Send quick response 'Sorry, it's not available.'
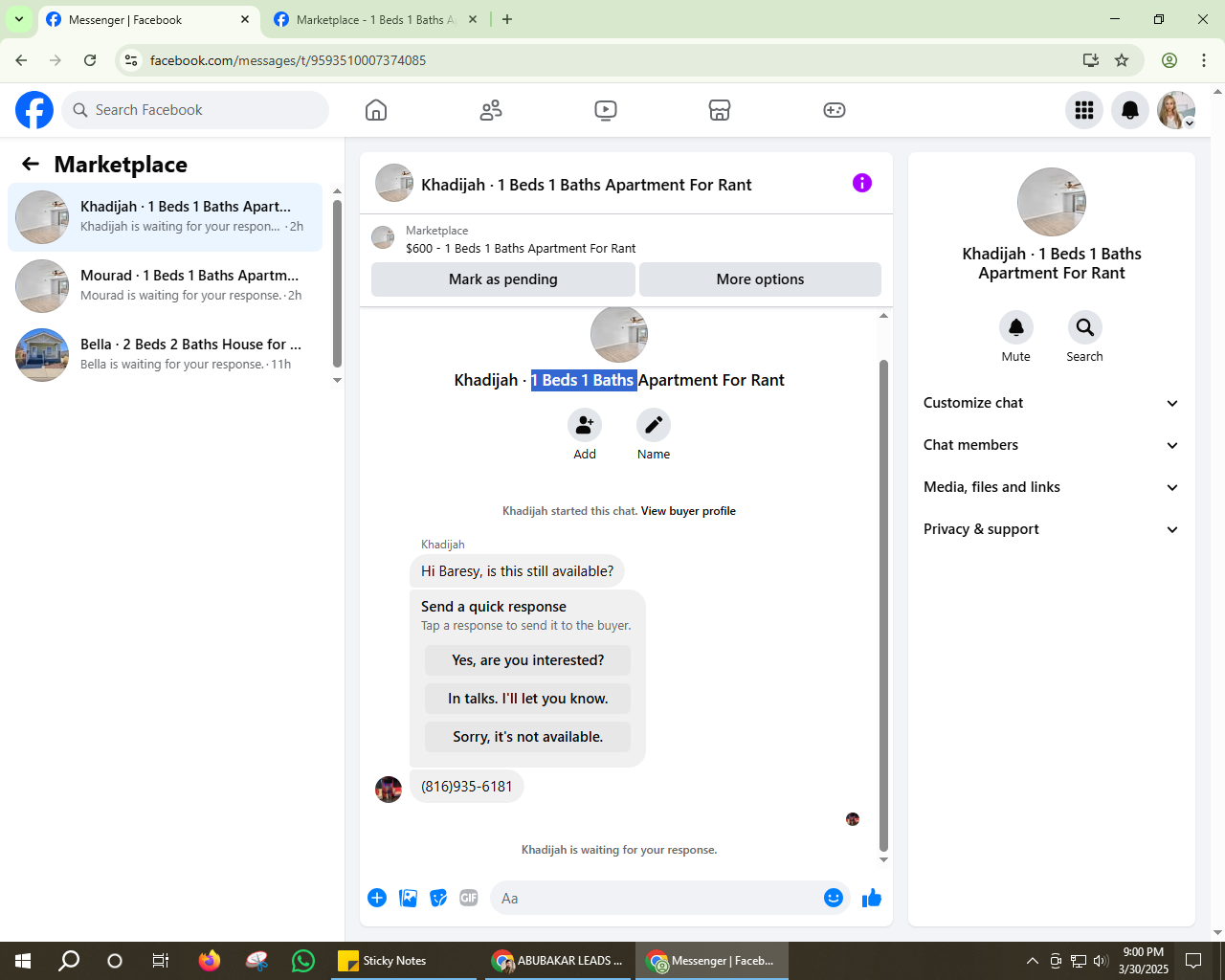 coord(528,737)
